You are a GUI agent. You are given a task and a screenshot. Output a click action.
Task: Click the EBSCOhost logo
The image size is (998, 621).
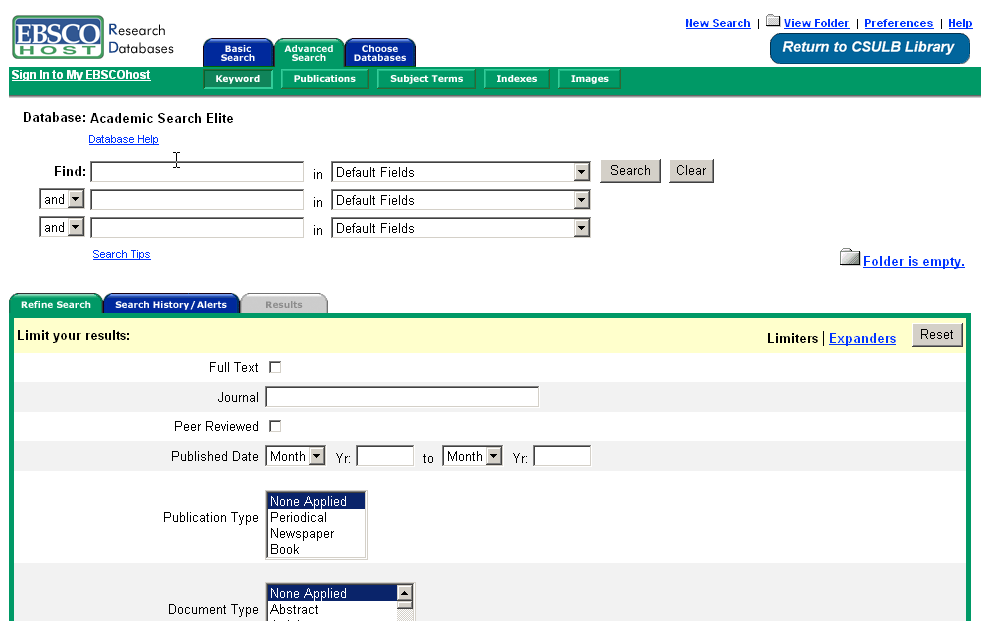point(58,38)
